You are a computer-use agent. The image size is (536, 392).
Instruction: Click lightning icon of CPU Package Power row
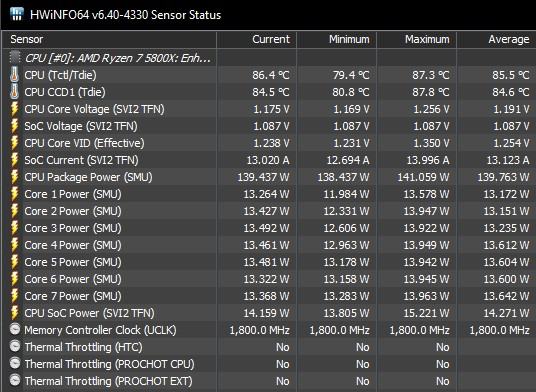click(x=14, y=177)
